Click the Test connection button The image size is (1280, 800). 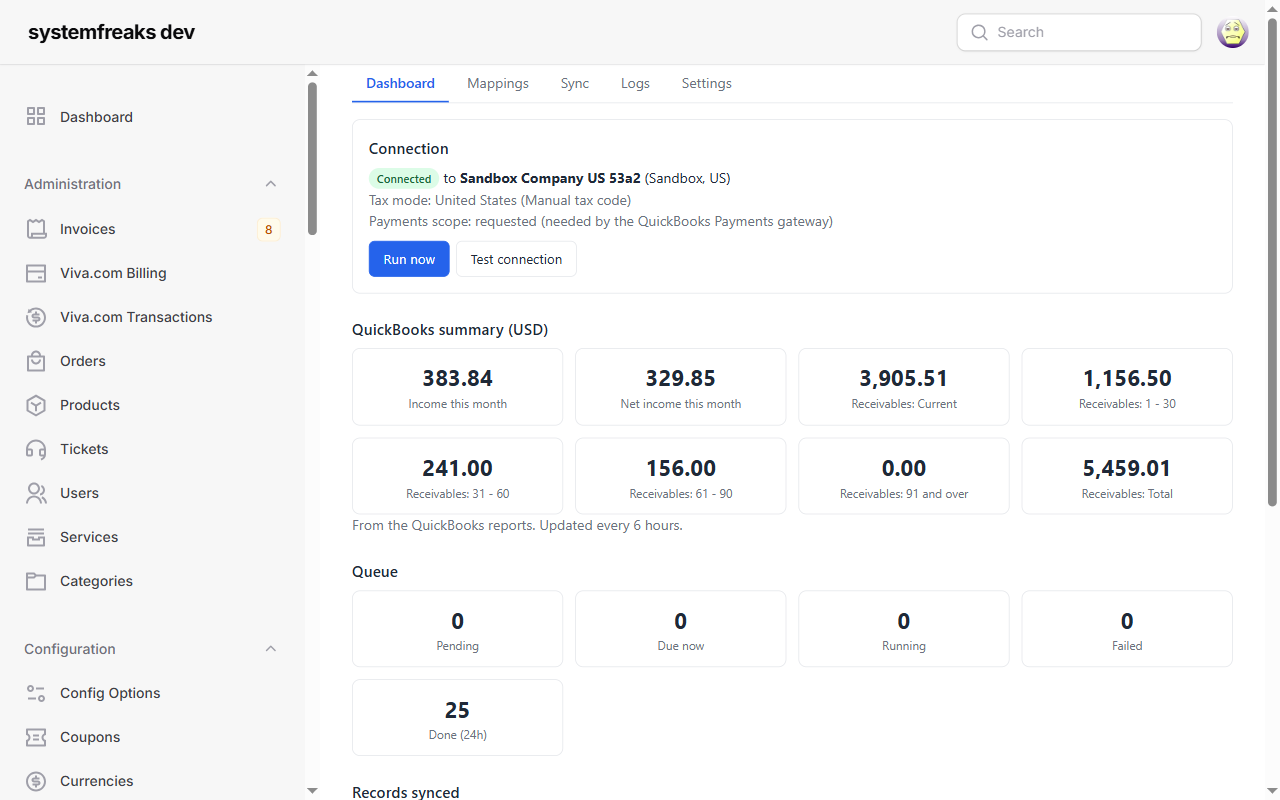[516, 259]
